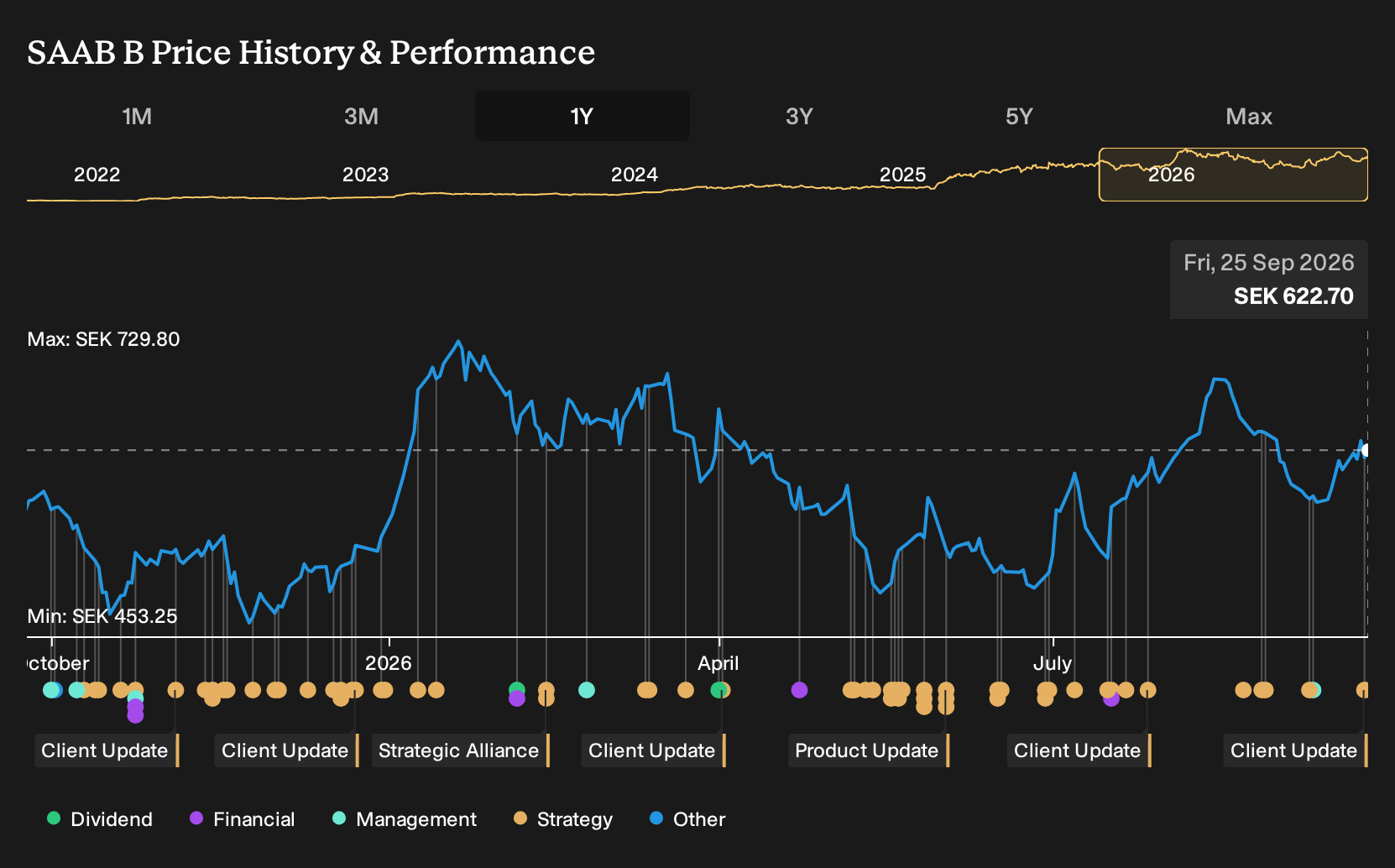1395x868 pixels.
Task: Click the Fri, 25 Sep 2026 tooltip
Action: (x=1269, y=280)
